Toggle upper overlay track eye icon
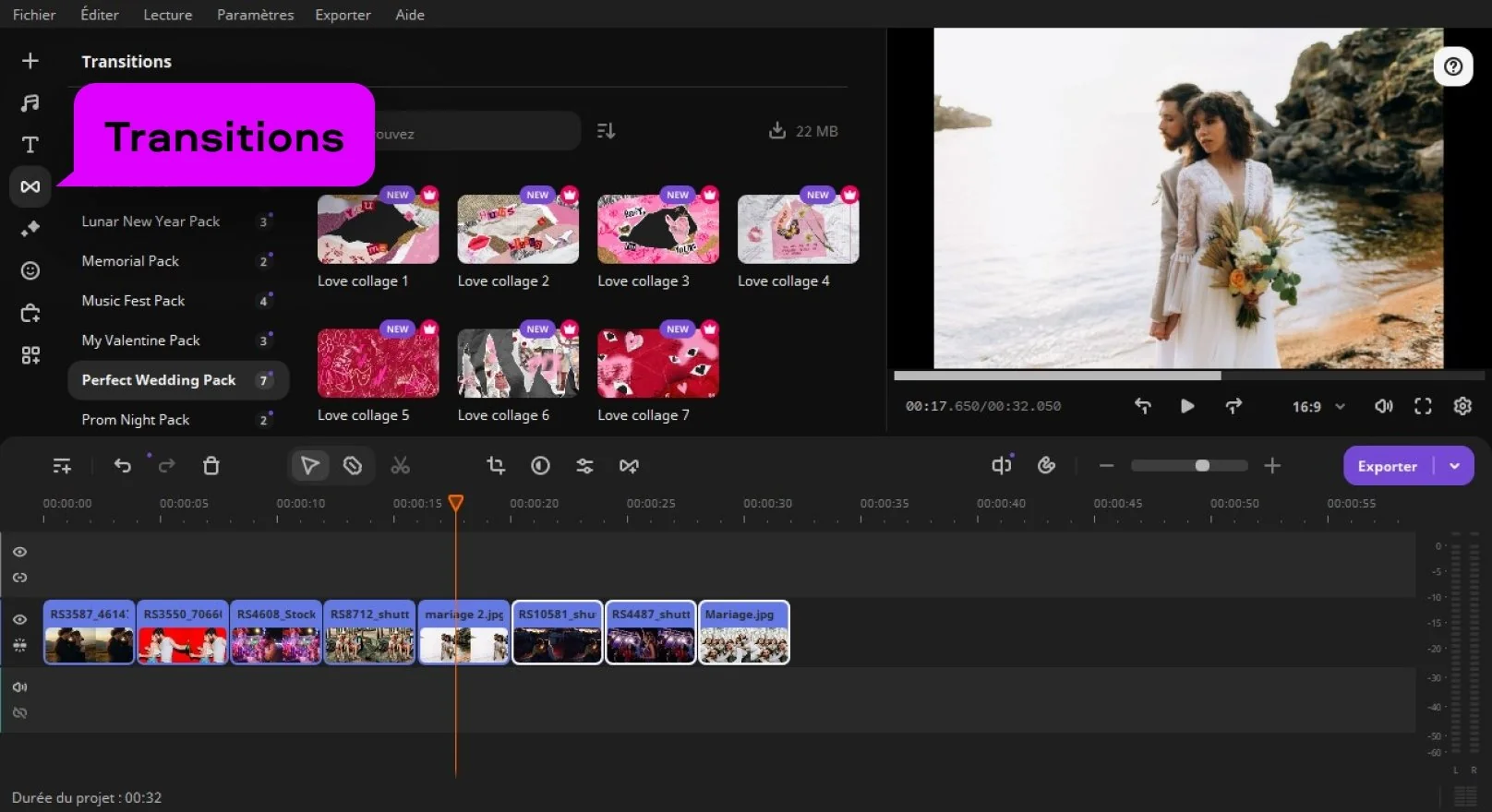Image resolution: width=1492 pixels, height=812 pixels. click(x=19, y=552)
